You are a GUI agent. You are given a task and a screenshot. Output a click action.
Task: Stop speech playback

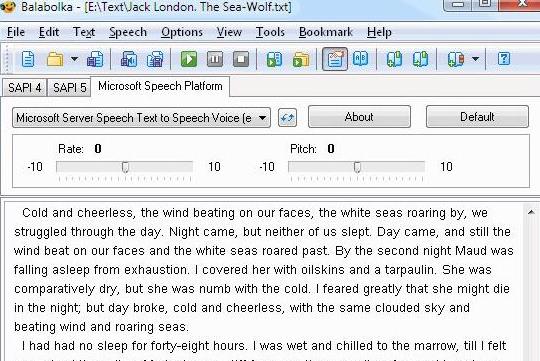241,59
